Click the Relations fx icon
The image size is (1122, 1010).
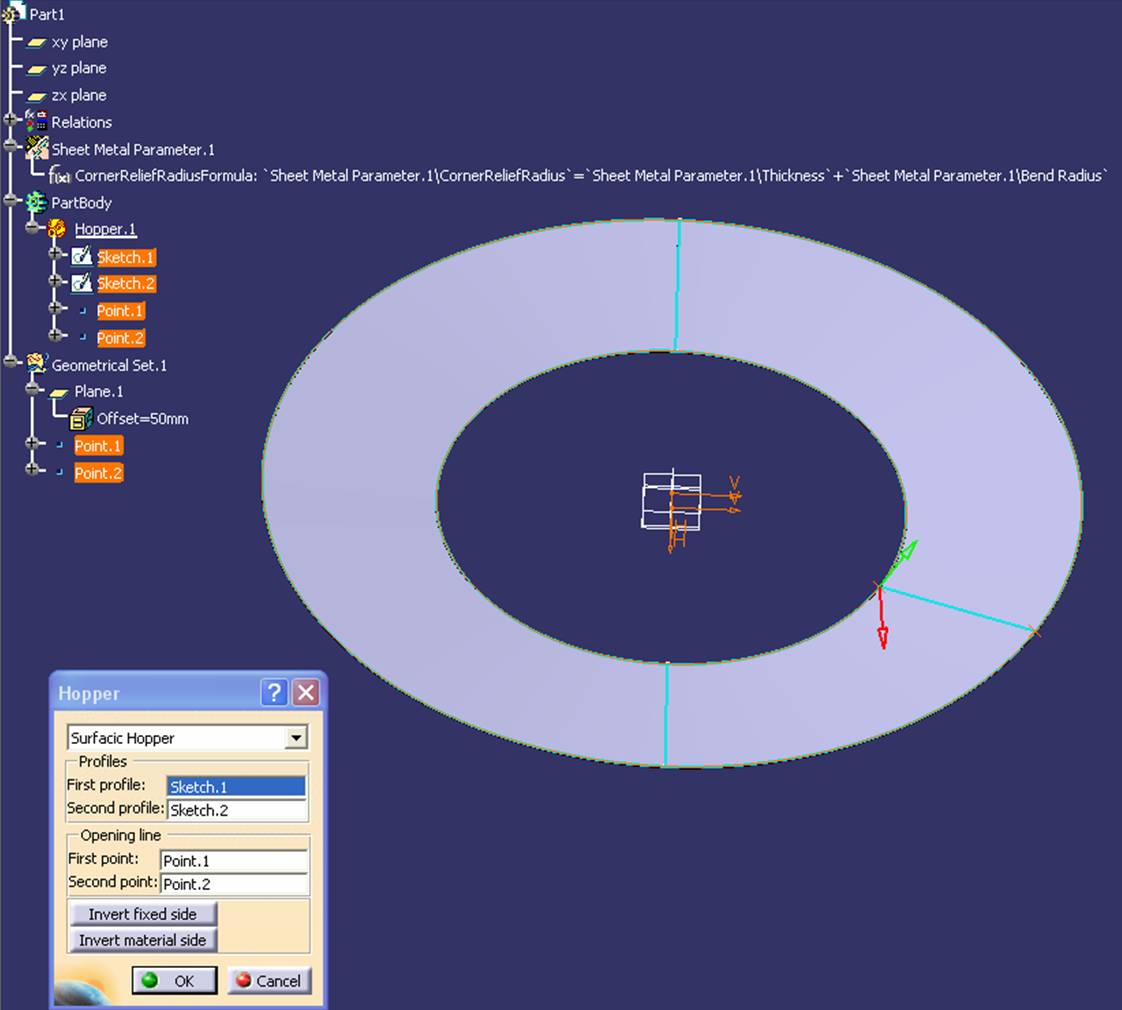point(36,120)
